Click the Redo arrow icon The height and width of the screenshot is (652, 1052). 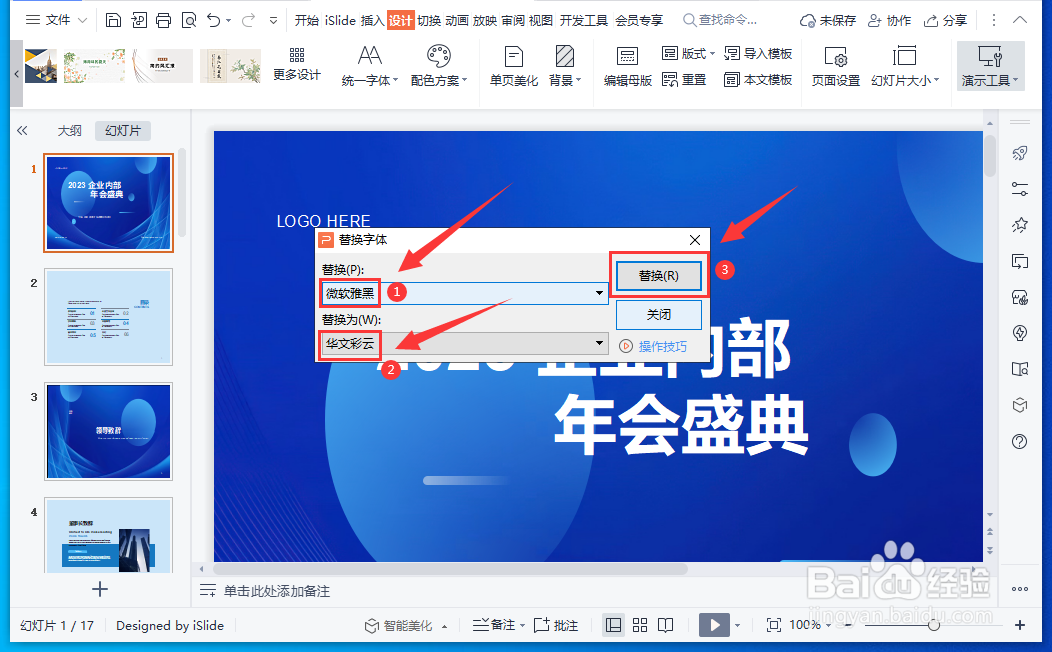(248, 20)
